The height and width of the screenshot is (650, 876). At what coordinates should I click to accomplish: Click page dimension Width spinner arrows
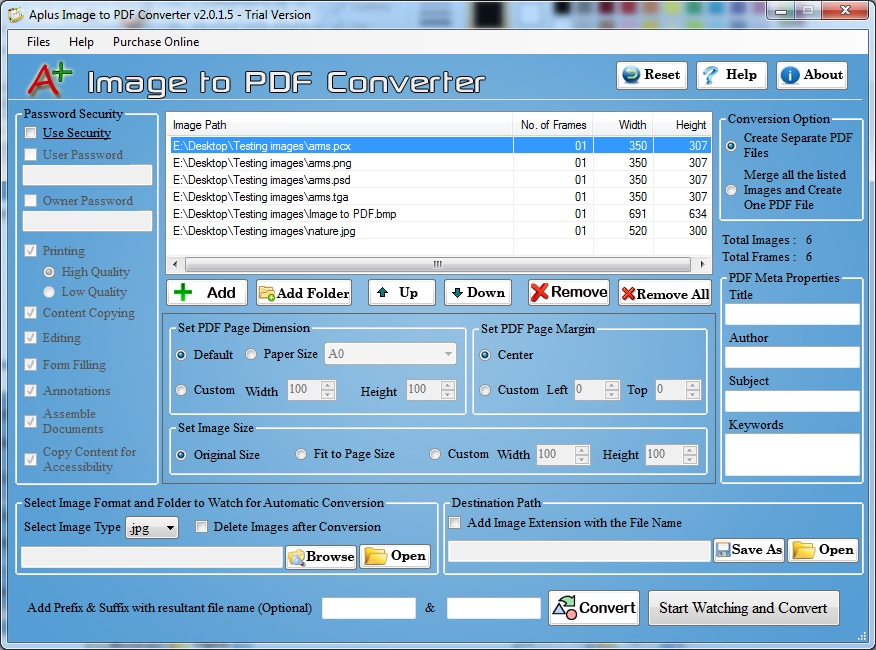[x=328, y=390]
